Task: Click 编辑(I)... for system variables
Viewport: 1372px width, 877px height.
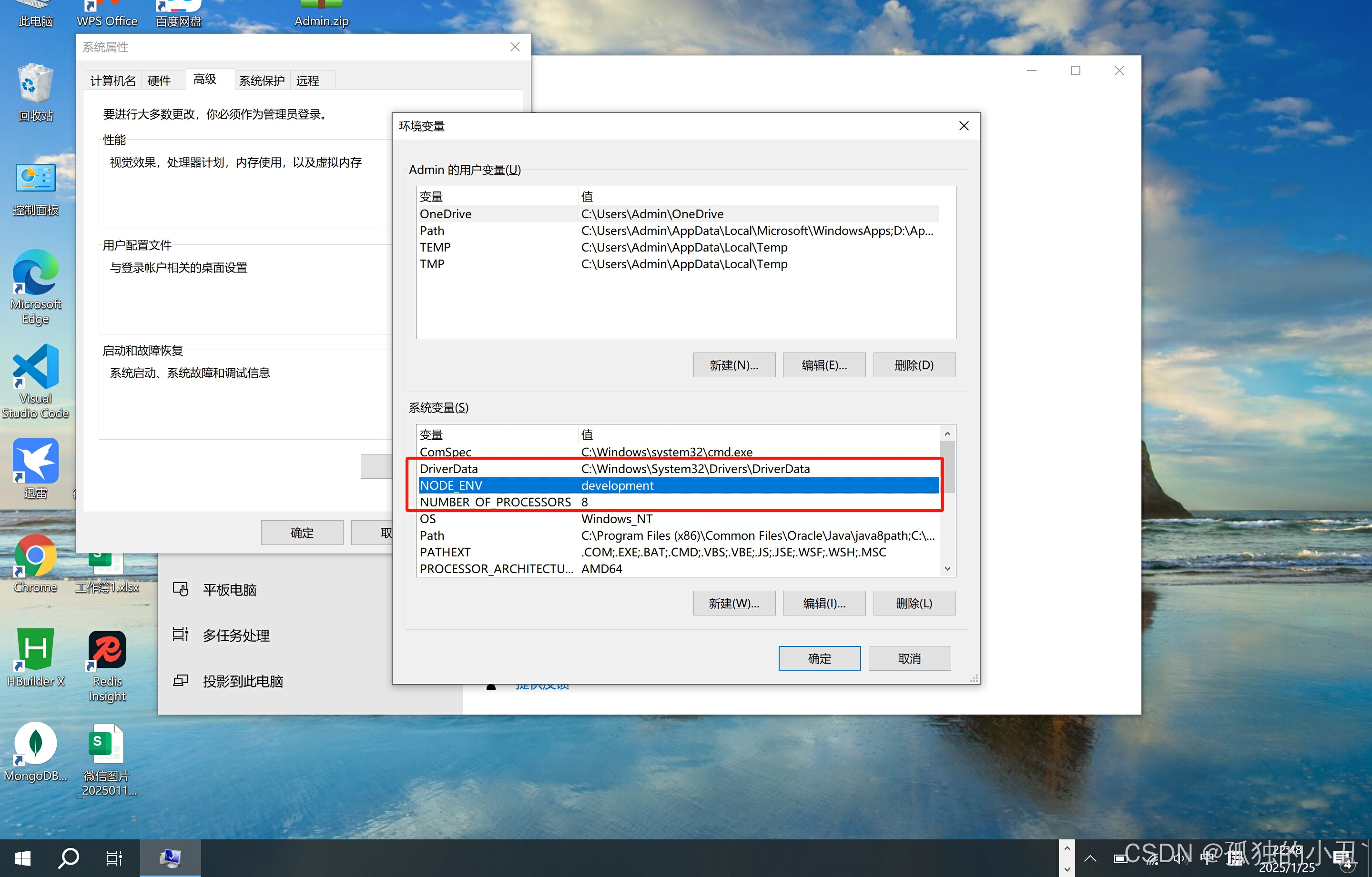Action: click(824, 603)
